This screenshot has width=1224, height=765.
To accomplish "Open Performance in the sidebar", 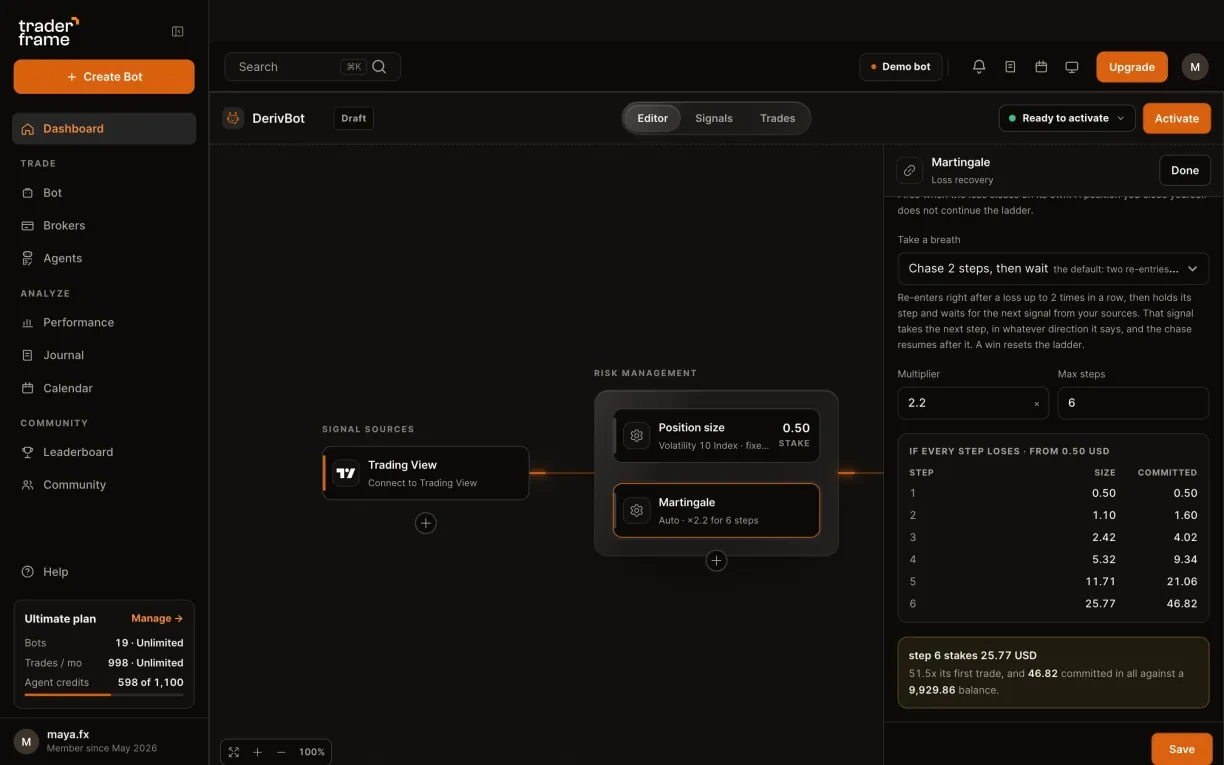I will [x=104, y=323].
